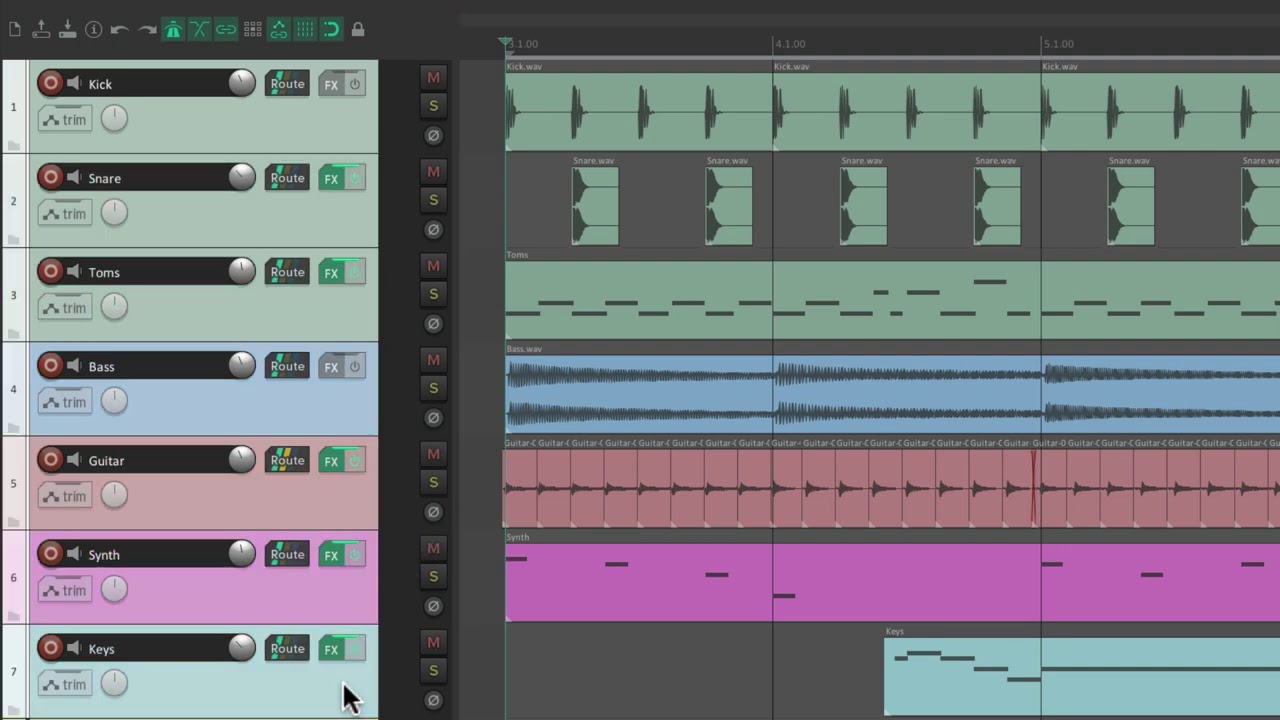Redo the last undone action
This screenshot has height=720, width=1280.
click(146, 30)
